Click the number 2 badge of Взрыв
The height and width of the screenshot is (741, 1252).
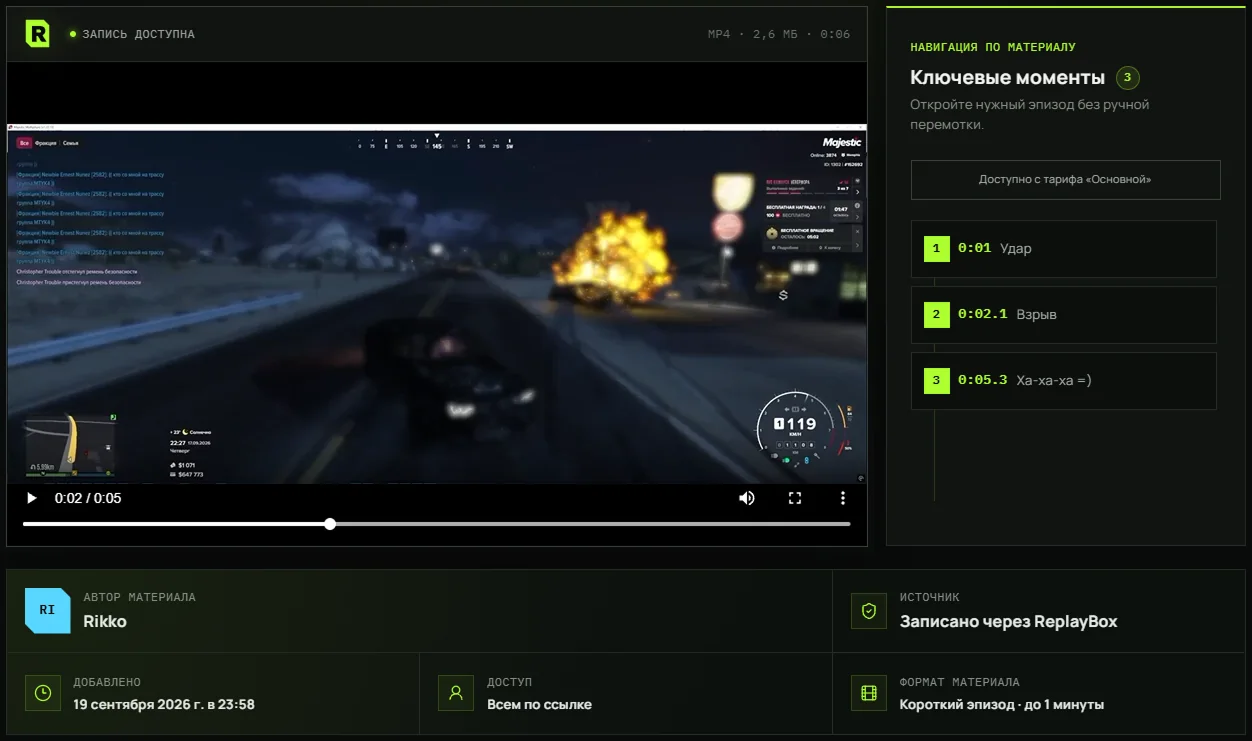936,315
